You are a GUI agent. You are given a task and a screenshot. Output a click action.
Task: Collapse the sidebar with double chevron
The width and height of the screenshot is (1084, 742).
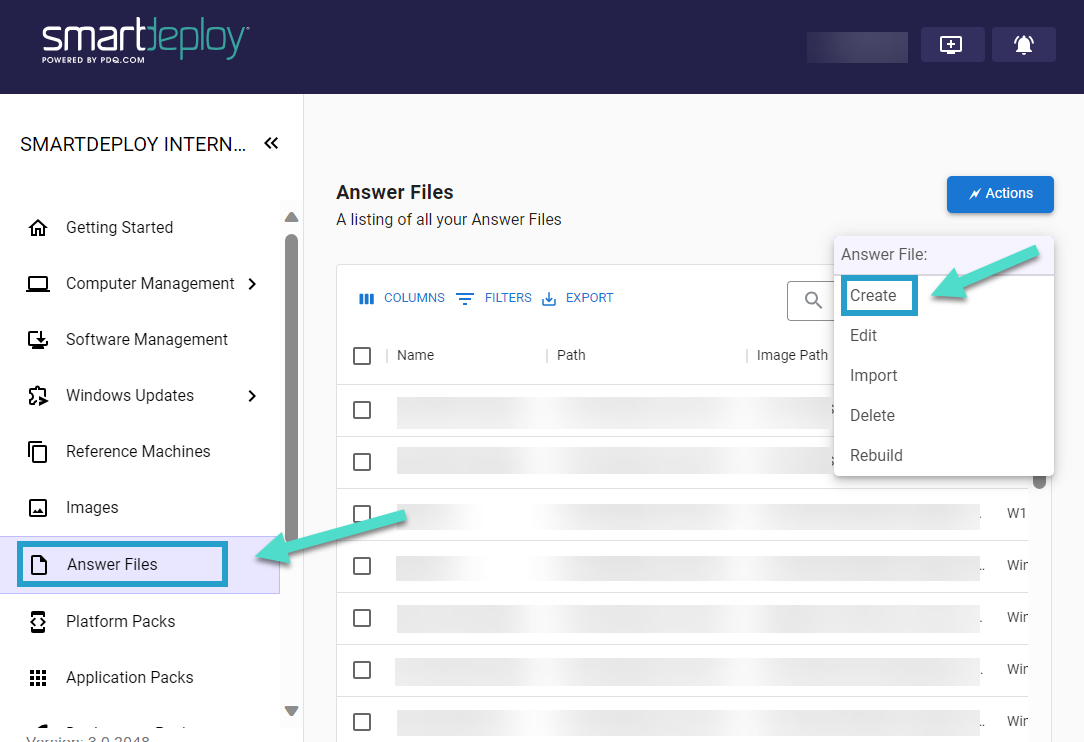point(271,144)
